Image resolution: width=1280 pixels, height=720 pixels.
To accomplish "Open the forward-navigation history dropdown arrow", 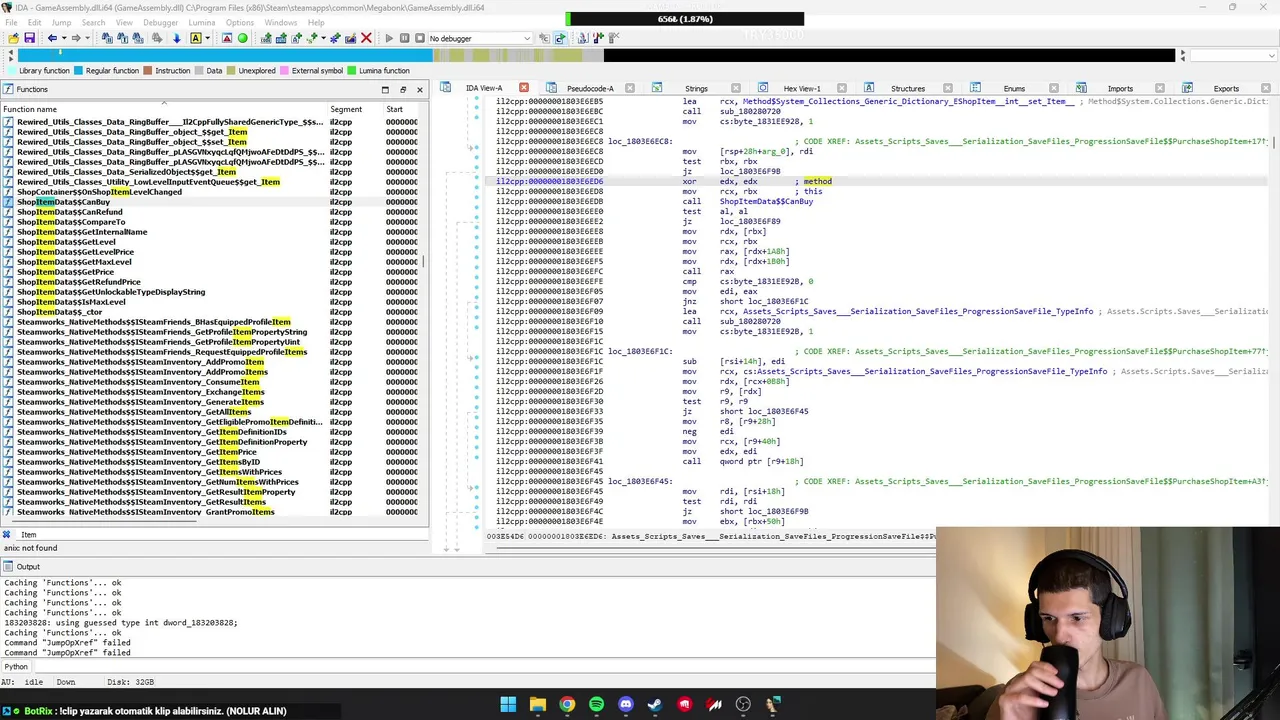I will [x=88, y=38].
